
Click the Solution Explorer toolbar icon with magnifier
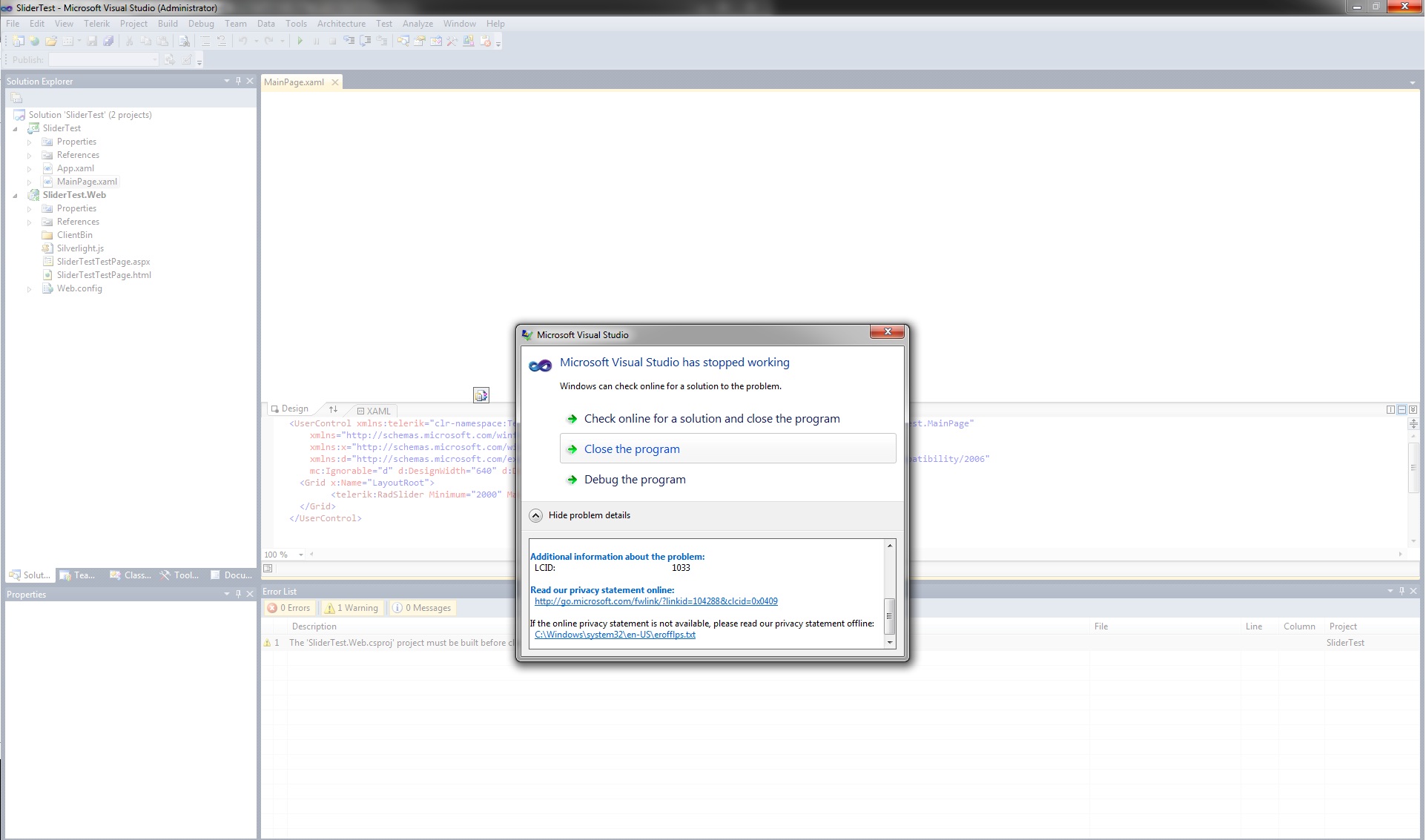click(403, 42)
